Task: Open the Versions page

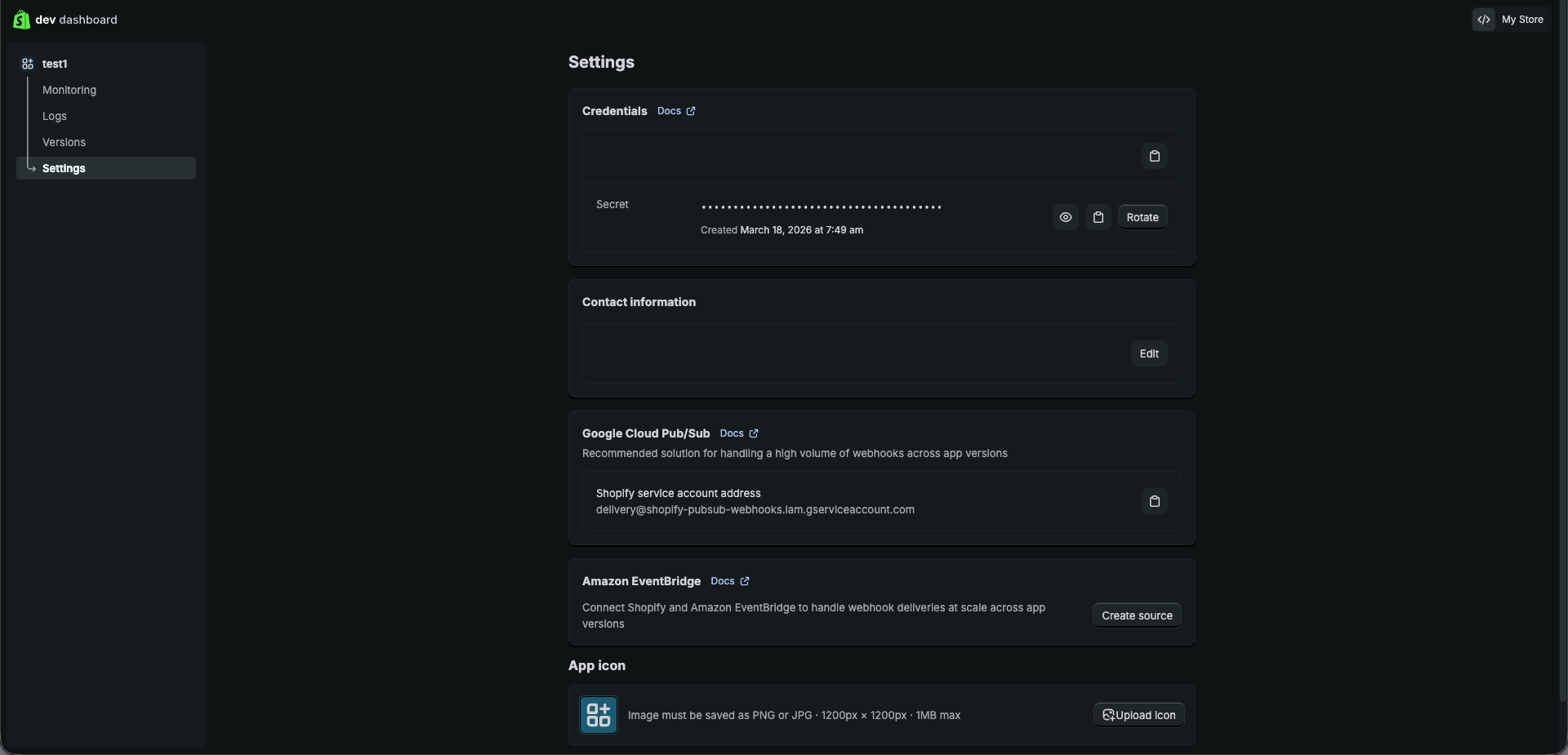Action: point(64,142)
